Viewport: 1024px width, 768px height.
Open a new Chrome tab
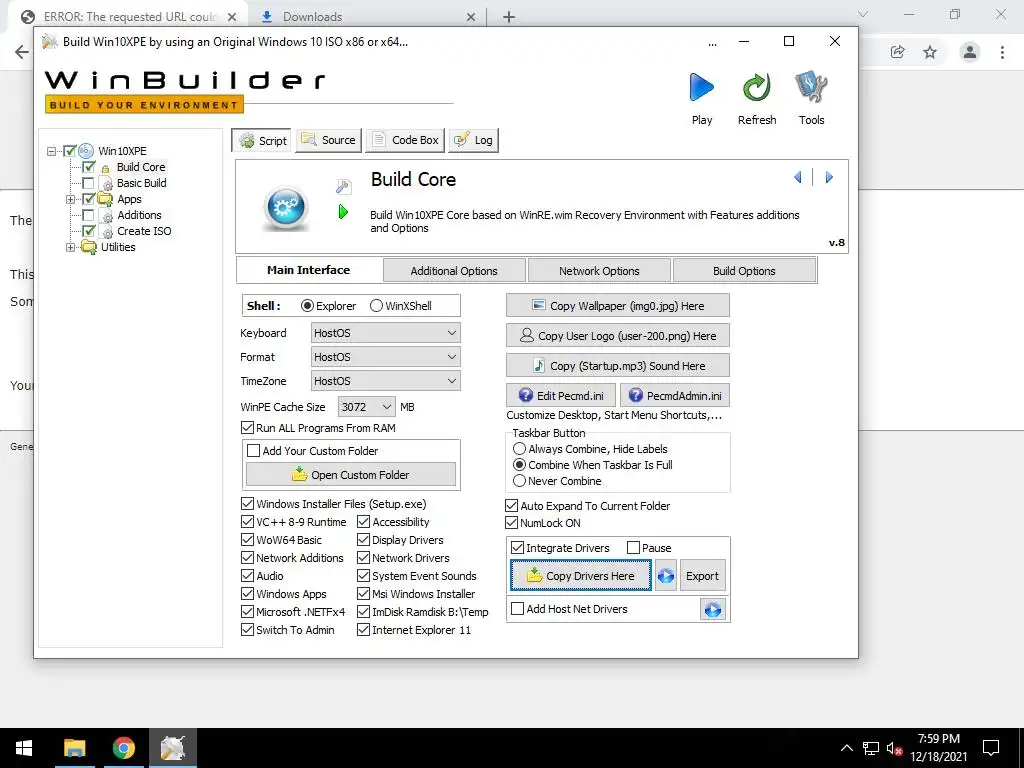tap(509, 17)
